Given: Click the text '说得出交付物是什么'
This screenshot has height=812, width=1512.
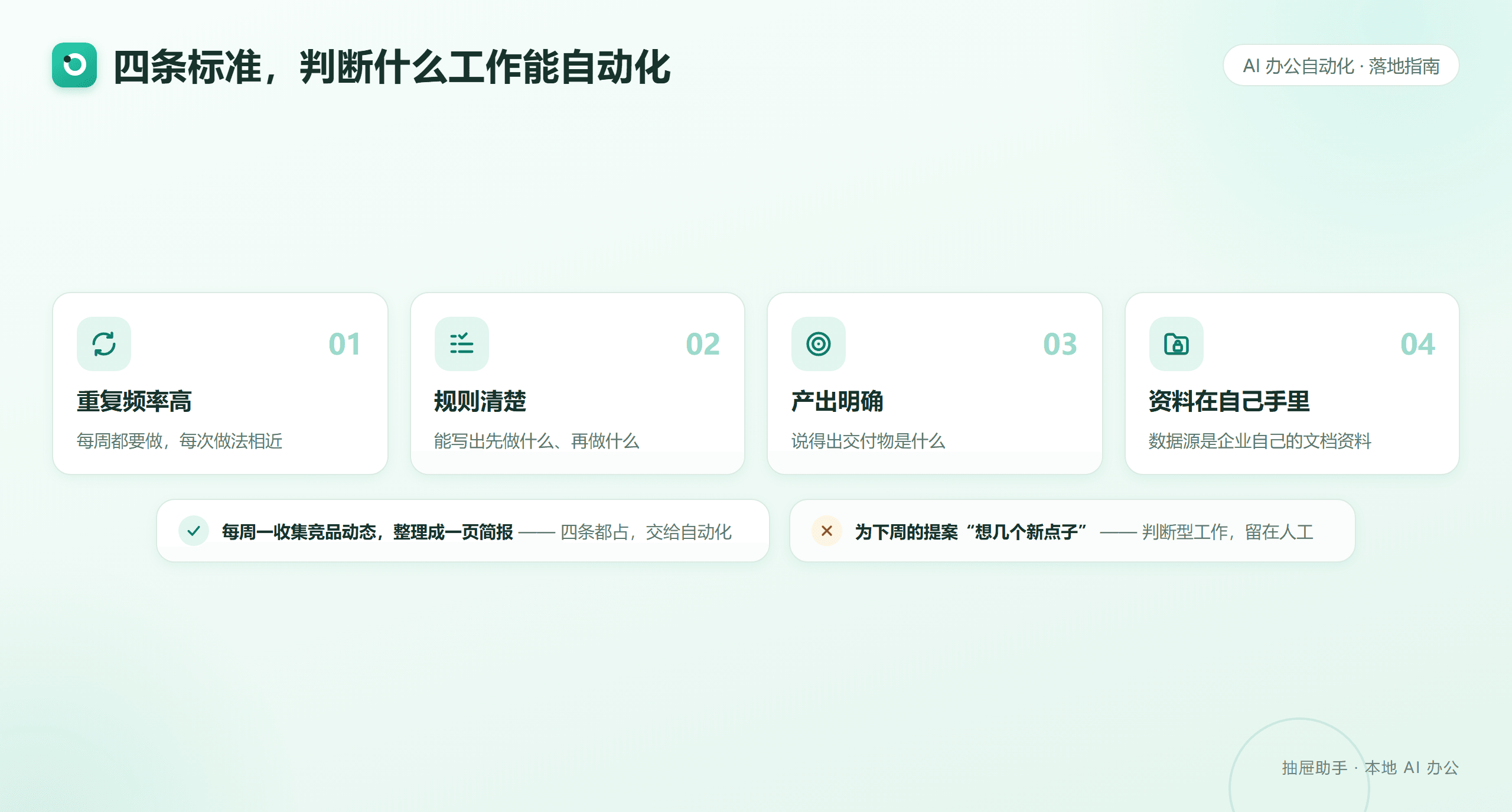Looking at the screenshot, I should 868,441.
